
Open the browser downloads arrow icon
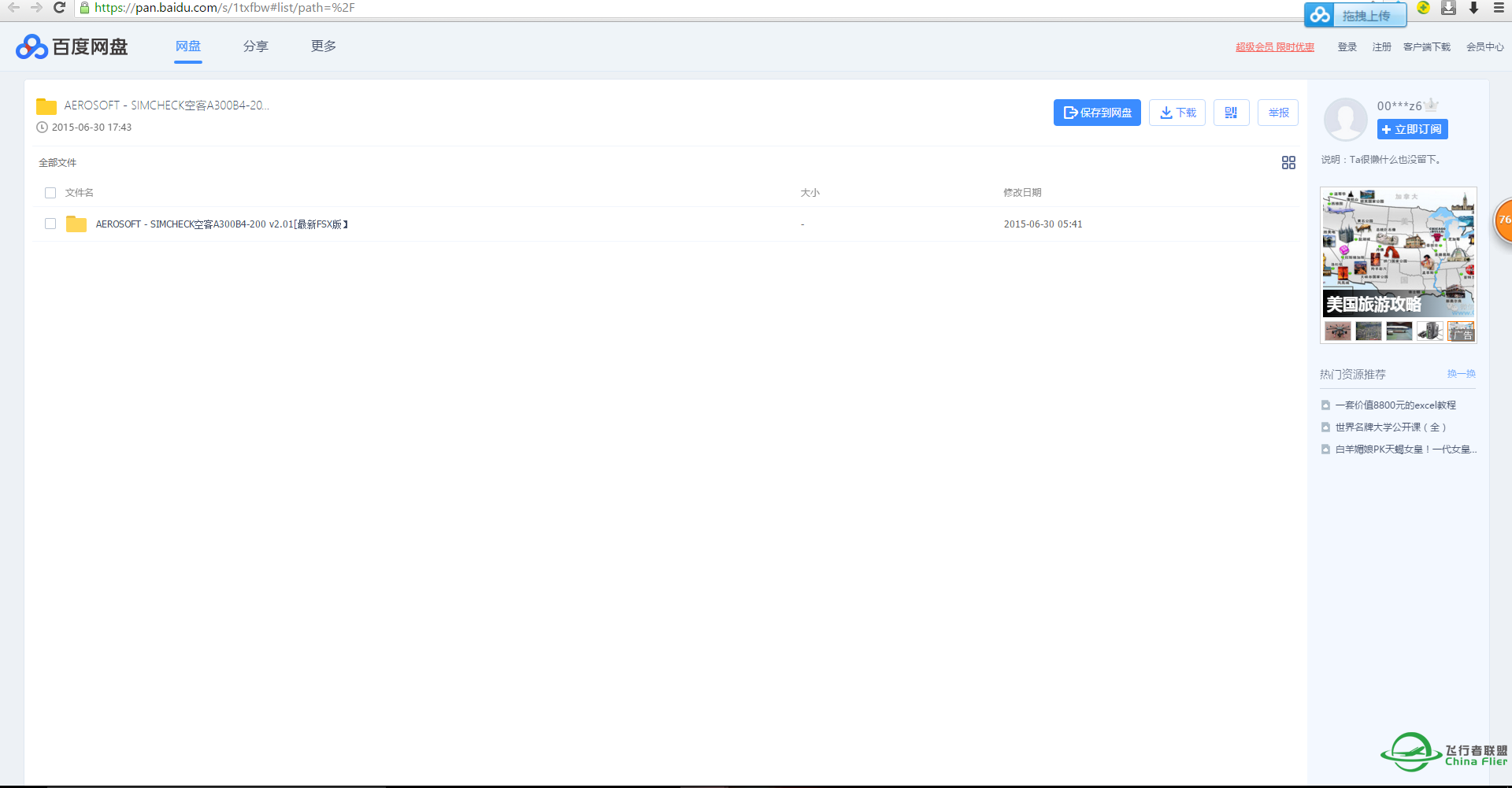pyautogui.click(x=1473, y=8)
